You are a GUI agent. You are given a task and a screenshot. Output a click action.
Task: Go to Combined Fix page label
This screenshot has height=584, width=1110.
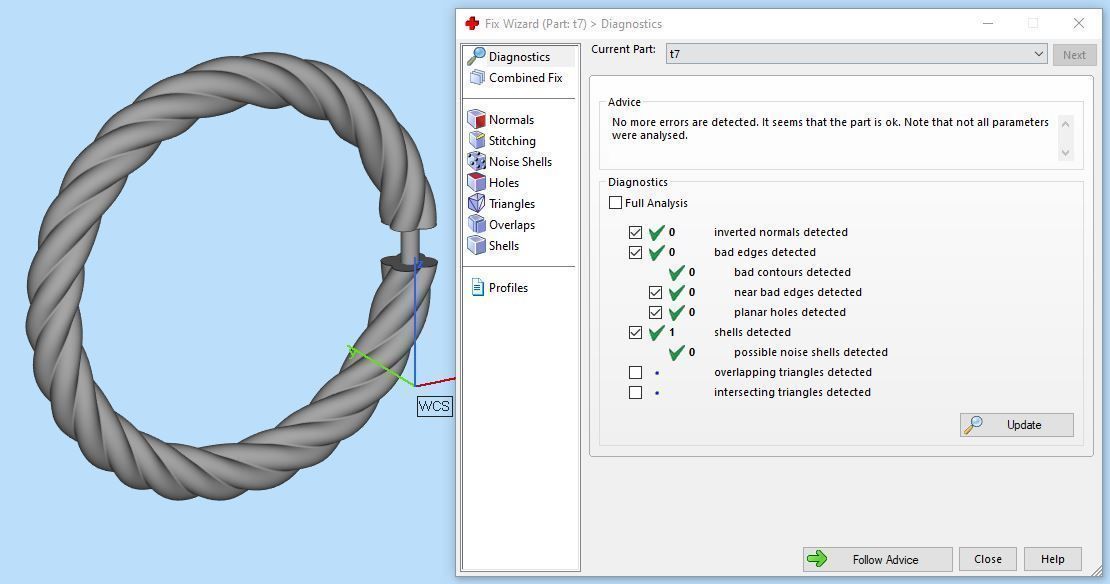tap(525, 78)
